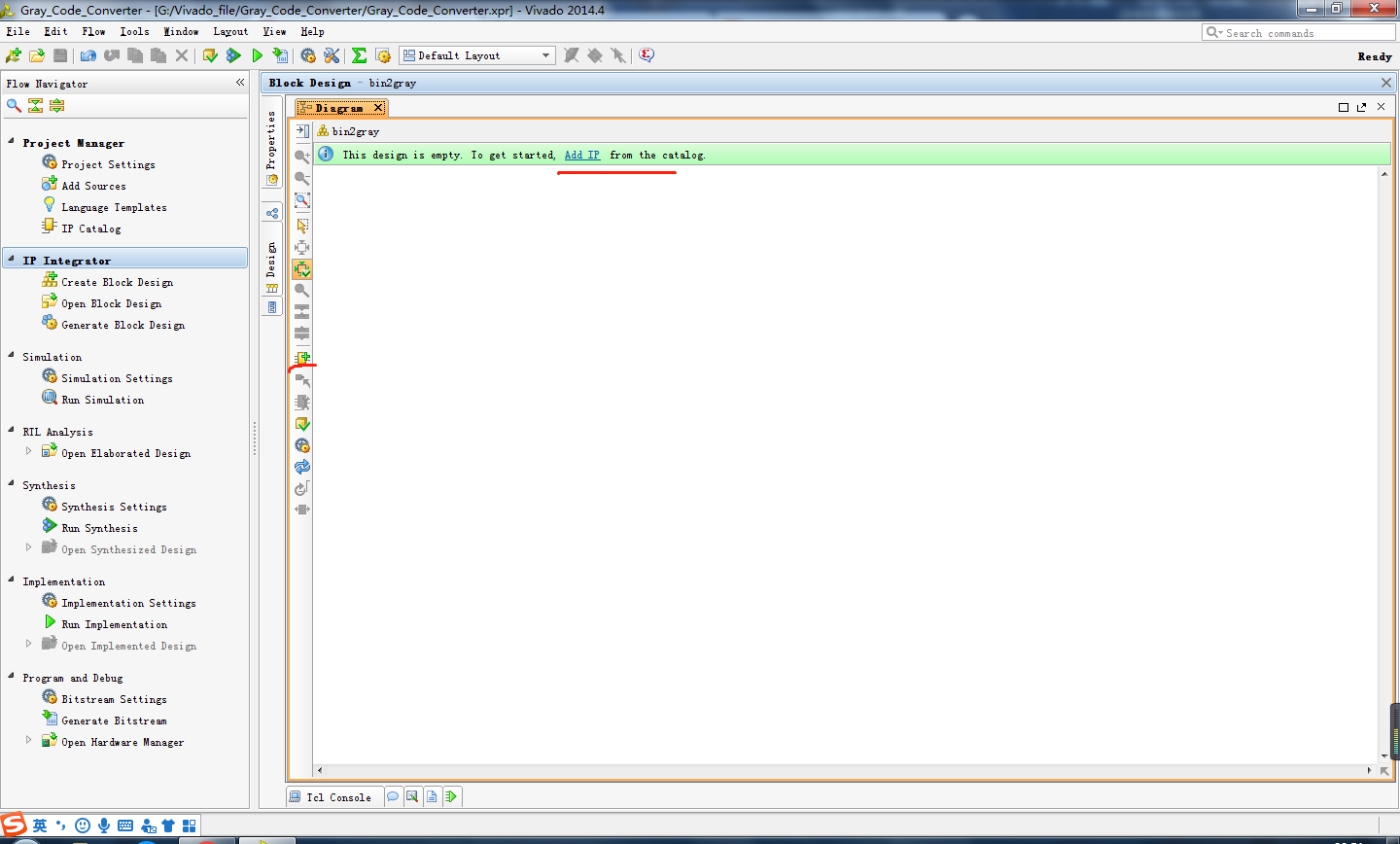The height and width of the screenshot is (844, 1400).
Task: Click Add IP icon in diagram toolbar
Action: (x=302, y=358)
